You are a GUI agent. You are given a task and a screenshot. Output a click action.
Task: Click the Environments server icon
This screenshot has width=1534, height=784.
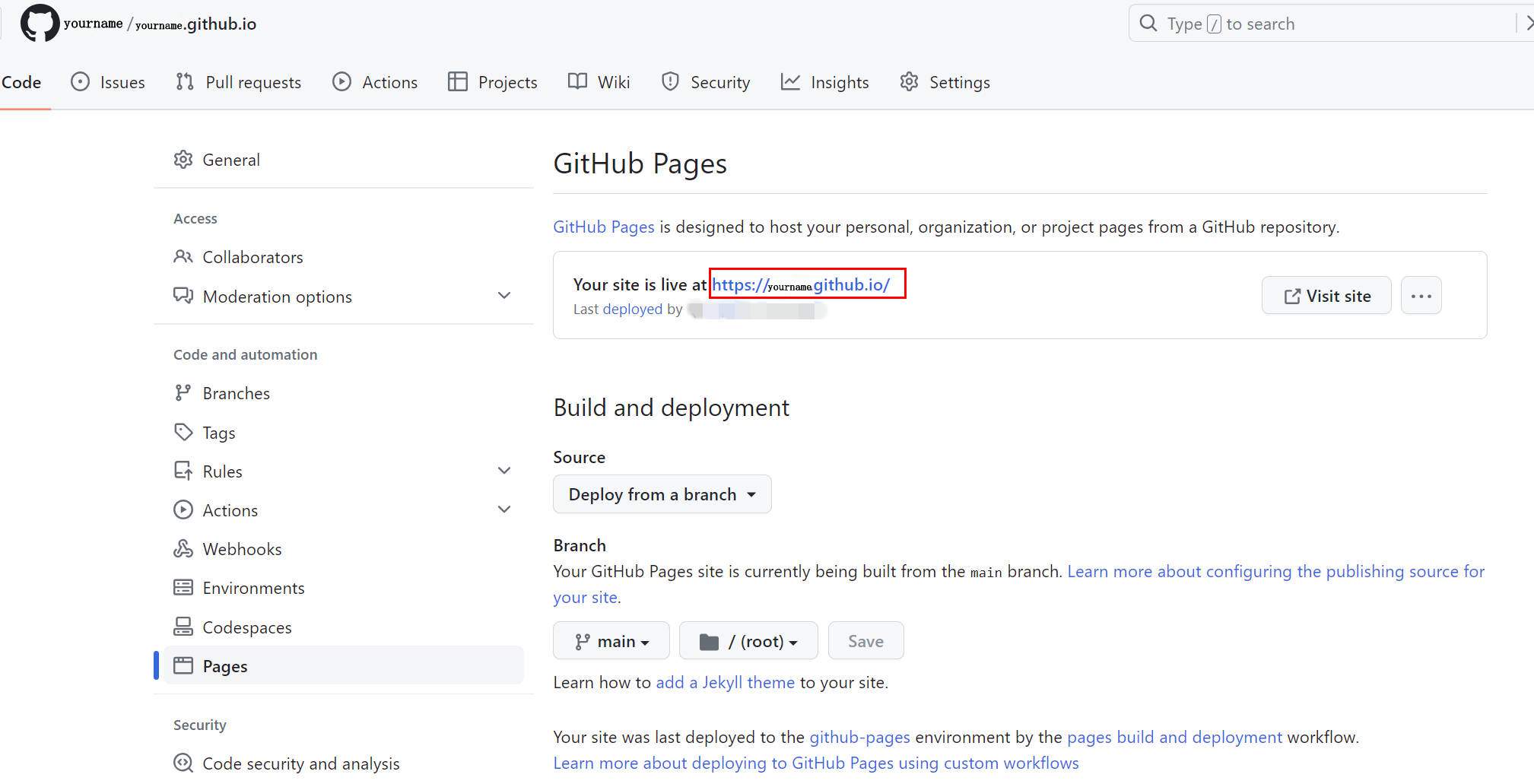coord(183,588)
